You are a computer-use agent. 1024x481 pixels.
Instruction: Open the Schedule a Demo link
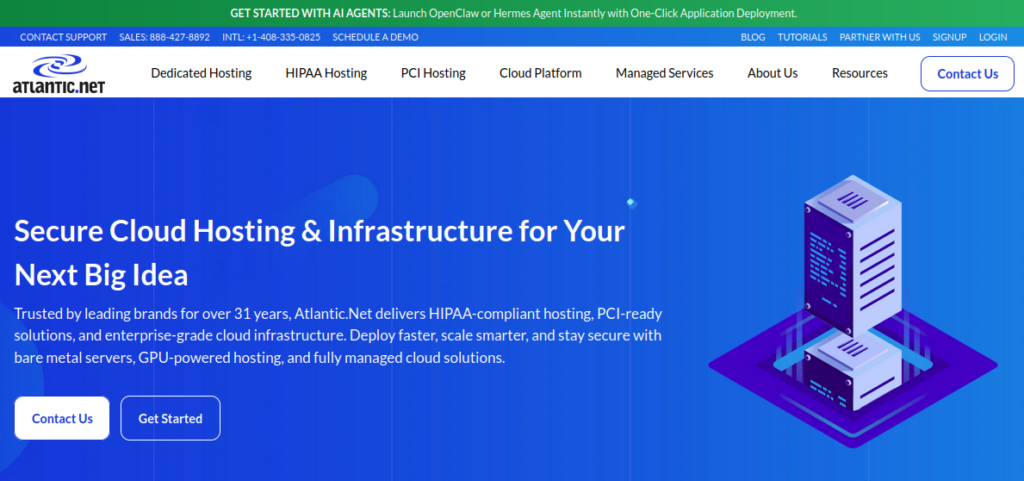pyautogui.click(x=376, y=37)
